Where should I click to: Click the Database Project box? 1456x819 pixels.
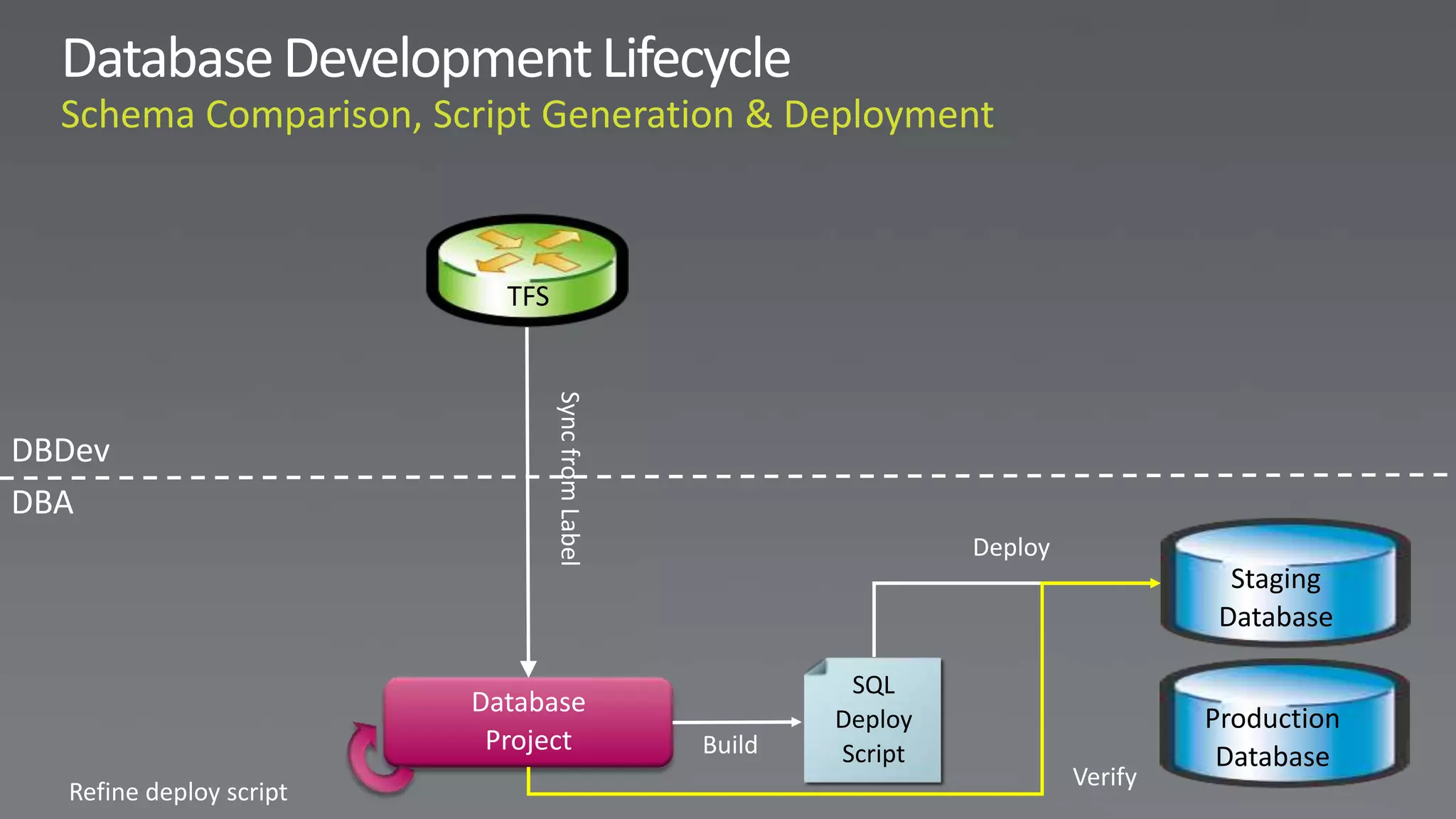pyautogui.click(x=528, y=722)
